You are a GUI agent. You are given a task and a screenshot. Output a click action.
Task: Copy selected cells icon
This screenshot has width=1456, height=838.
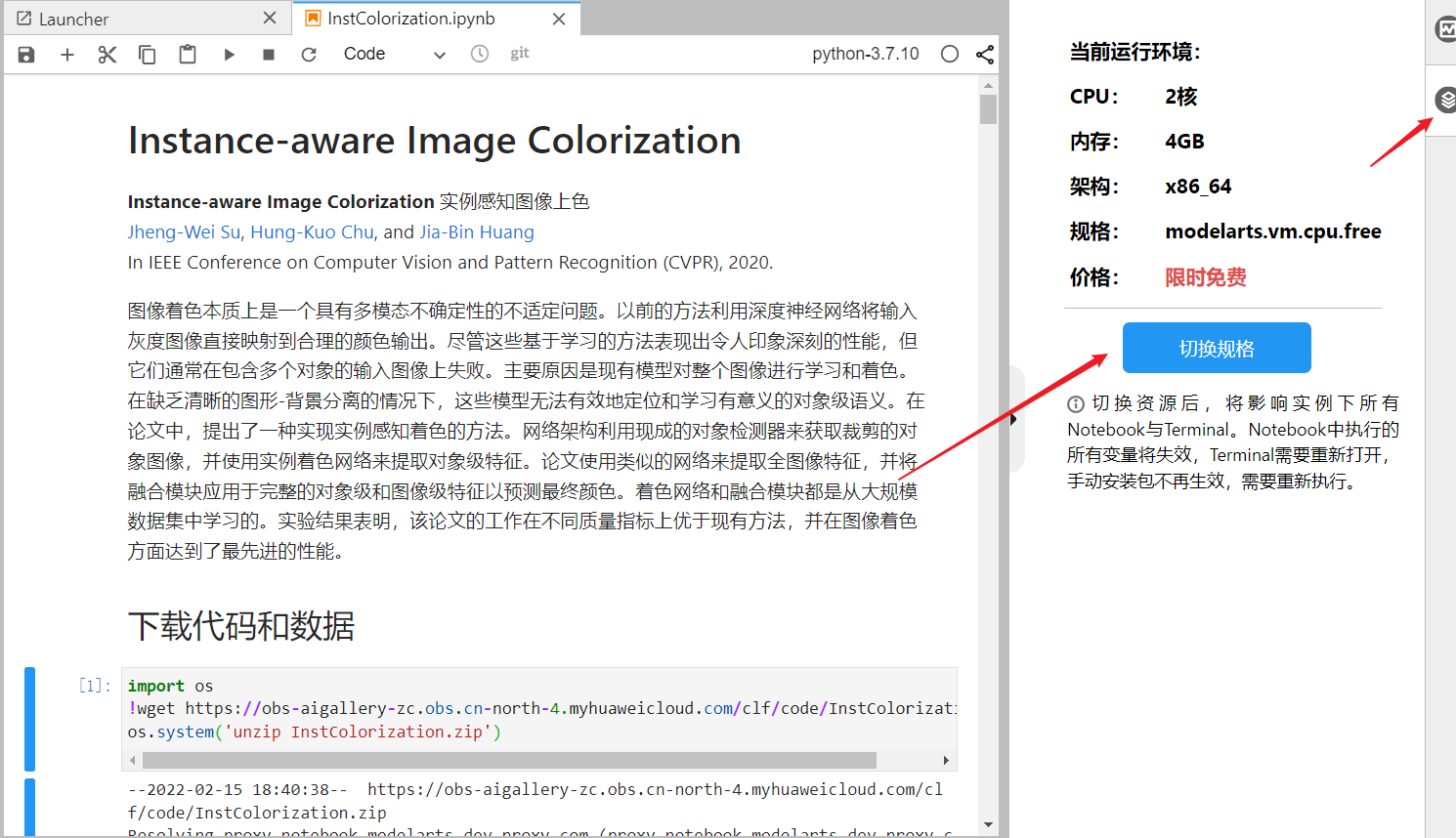pos(148,55)
